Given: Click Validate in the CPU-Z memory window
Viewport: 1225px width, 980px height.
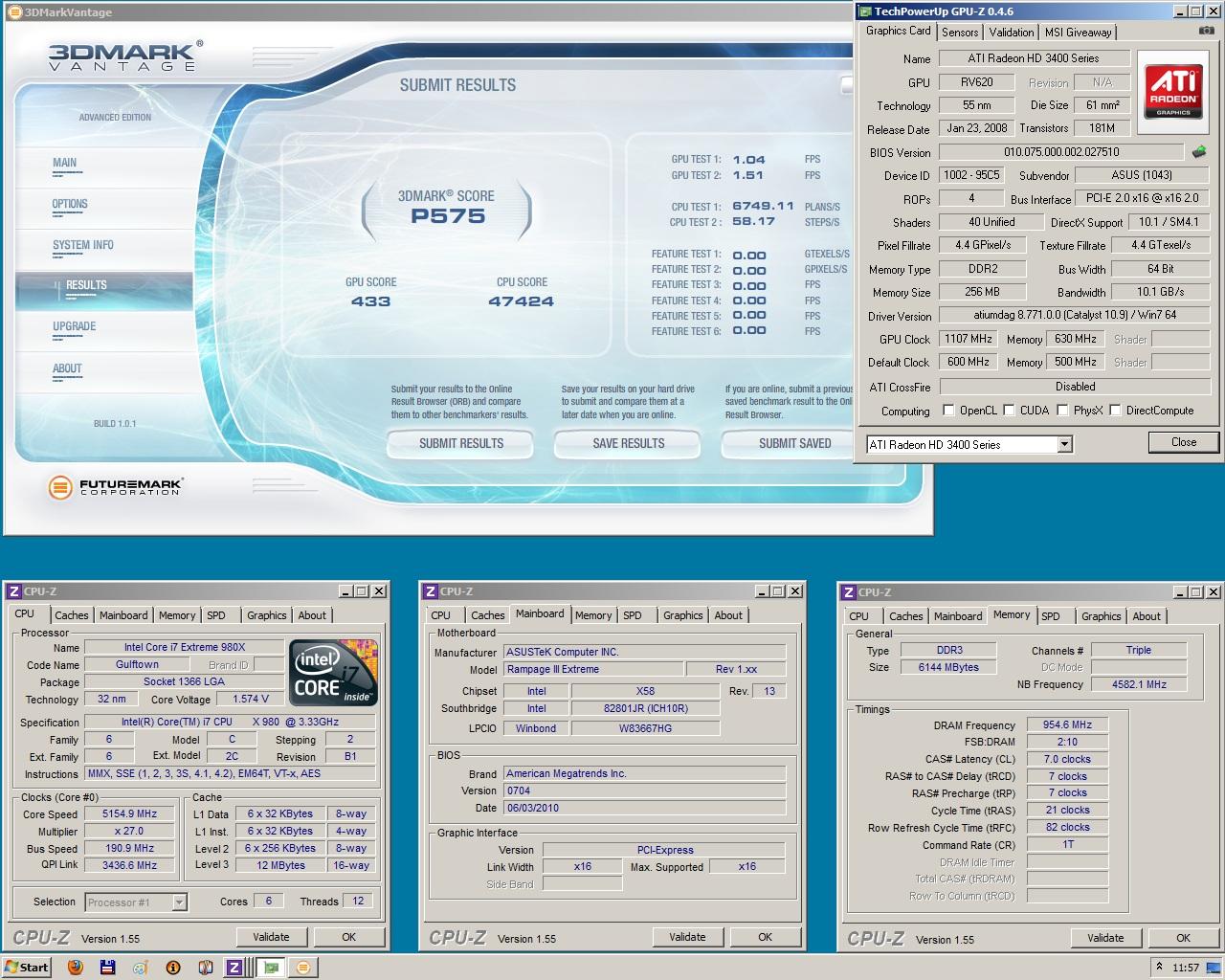Looking at the screenshot, I should 1105,938.
